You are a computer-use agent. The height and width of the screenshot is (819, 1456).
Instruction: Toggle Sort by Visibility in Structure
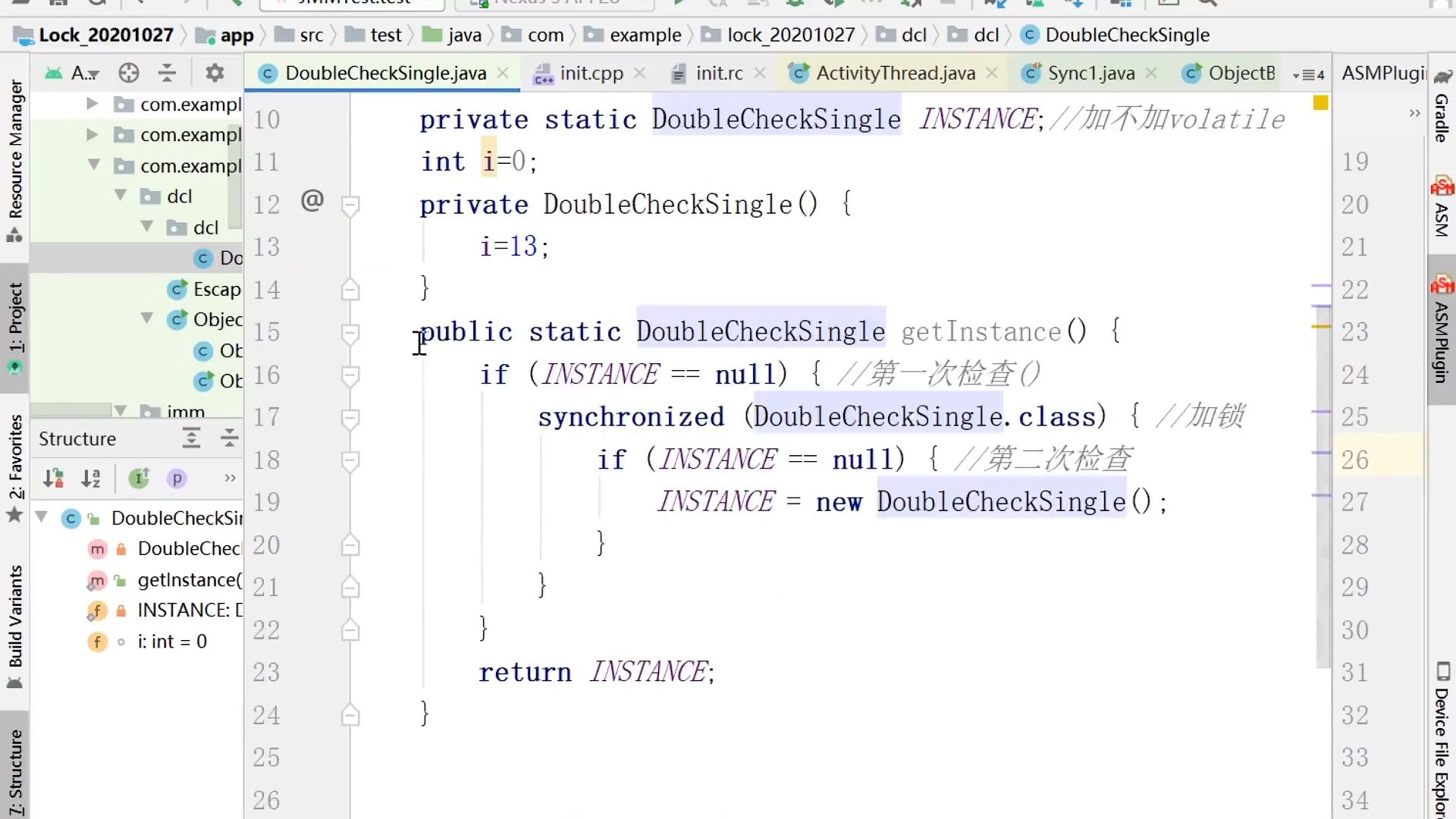pos(53,479)
